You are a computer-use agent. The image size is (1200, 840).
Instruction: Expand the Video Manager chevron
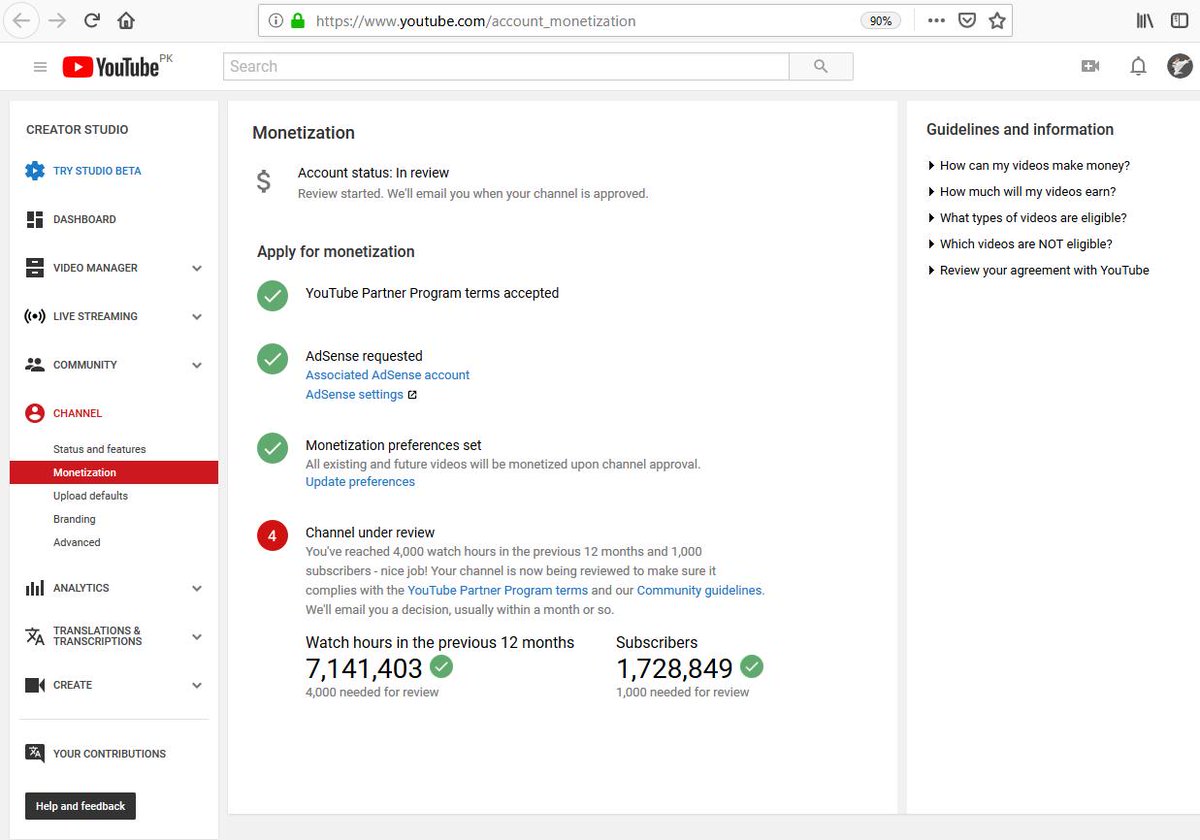pyautogui.click(x=197, y=268)
